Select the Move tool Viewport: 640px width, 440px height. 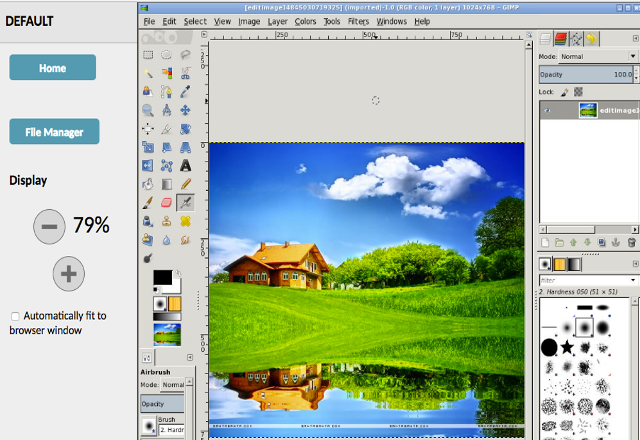point(185,110)
